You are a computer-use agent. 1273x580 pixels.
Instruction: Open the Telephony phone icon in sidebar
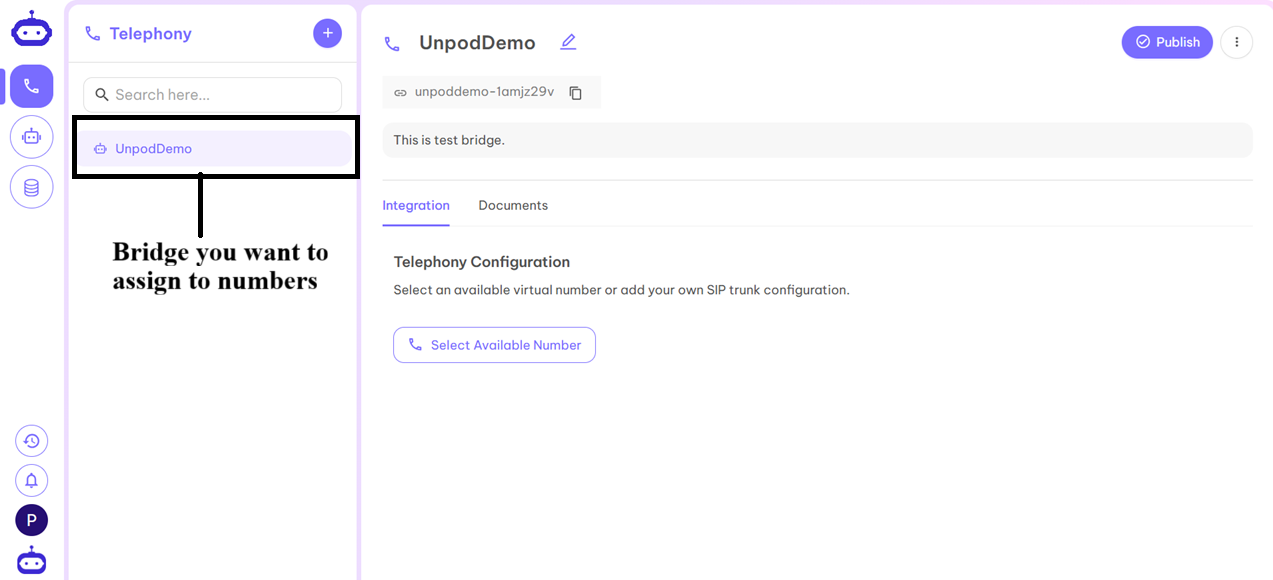pos(31,86)
